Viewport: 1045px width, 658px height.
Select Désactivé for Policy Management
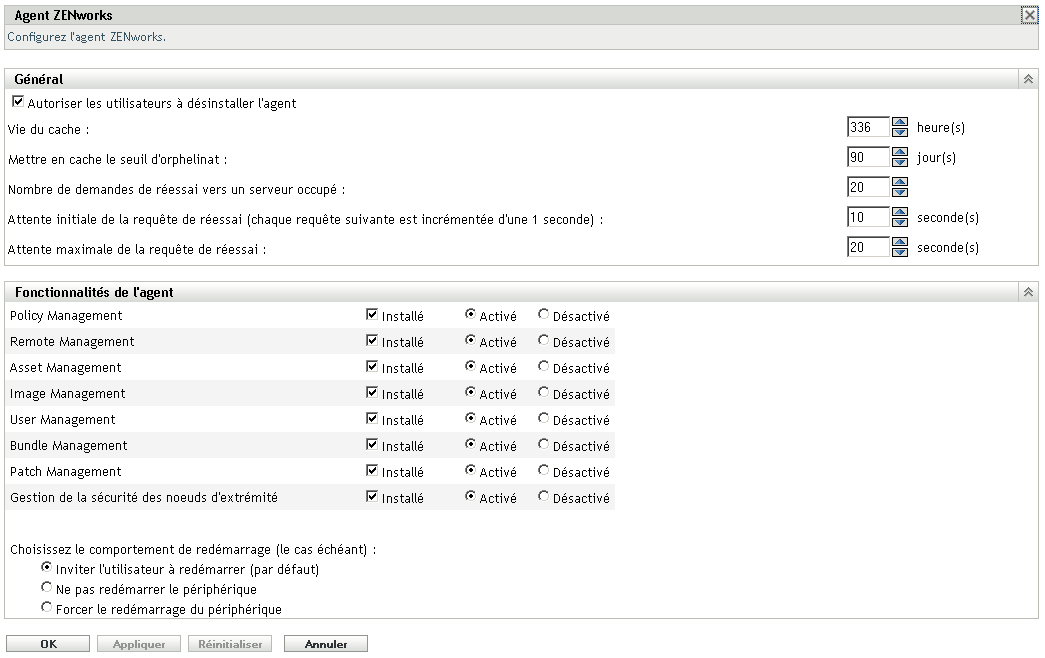[543, 315]
